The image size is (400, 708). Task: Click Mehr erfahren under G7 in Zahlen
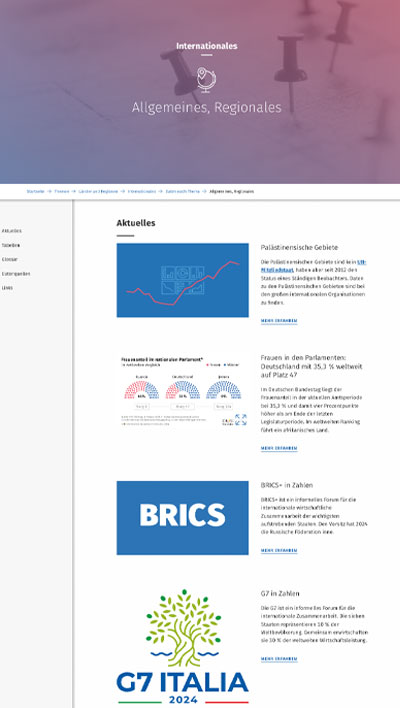pyautogui.click(x=279, y=659)
